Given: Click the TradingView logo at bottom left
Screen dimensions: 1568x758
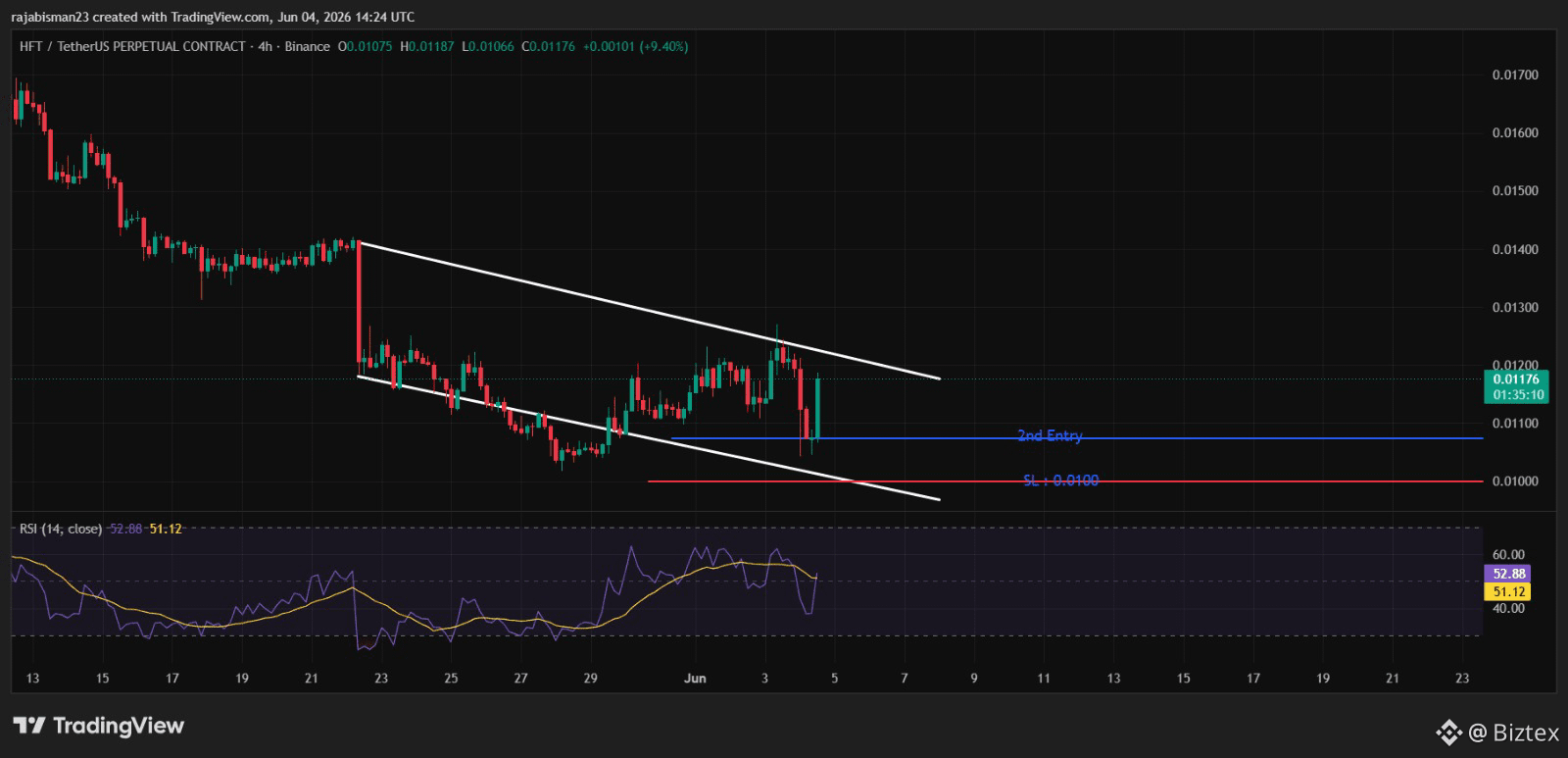Looking at the screenshot, I should [x=98, y=726].
